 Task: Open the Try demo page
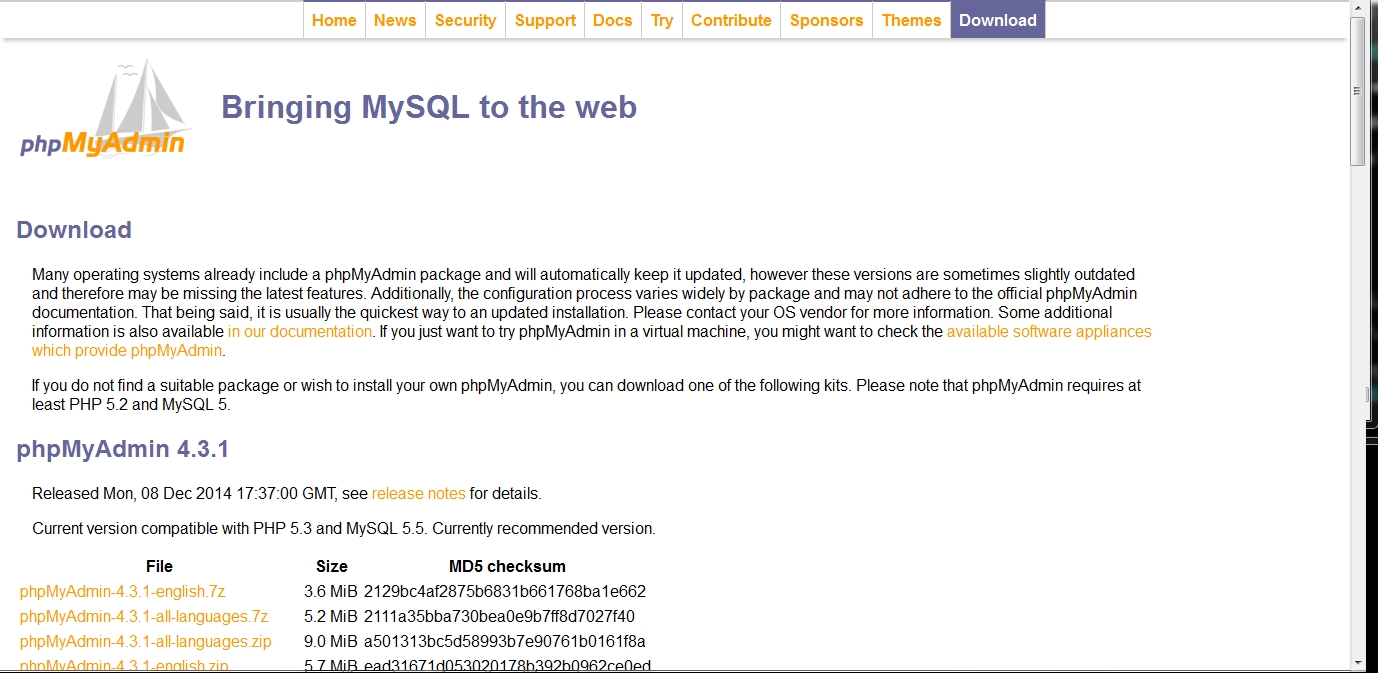click(662, 20)
